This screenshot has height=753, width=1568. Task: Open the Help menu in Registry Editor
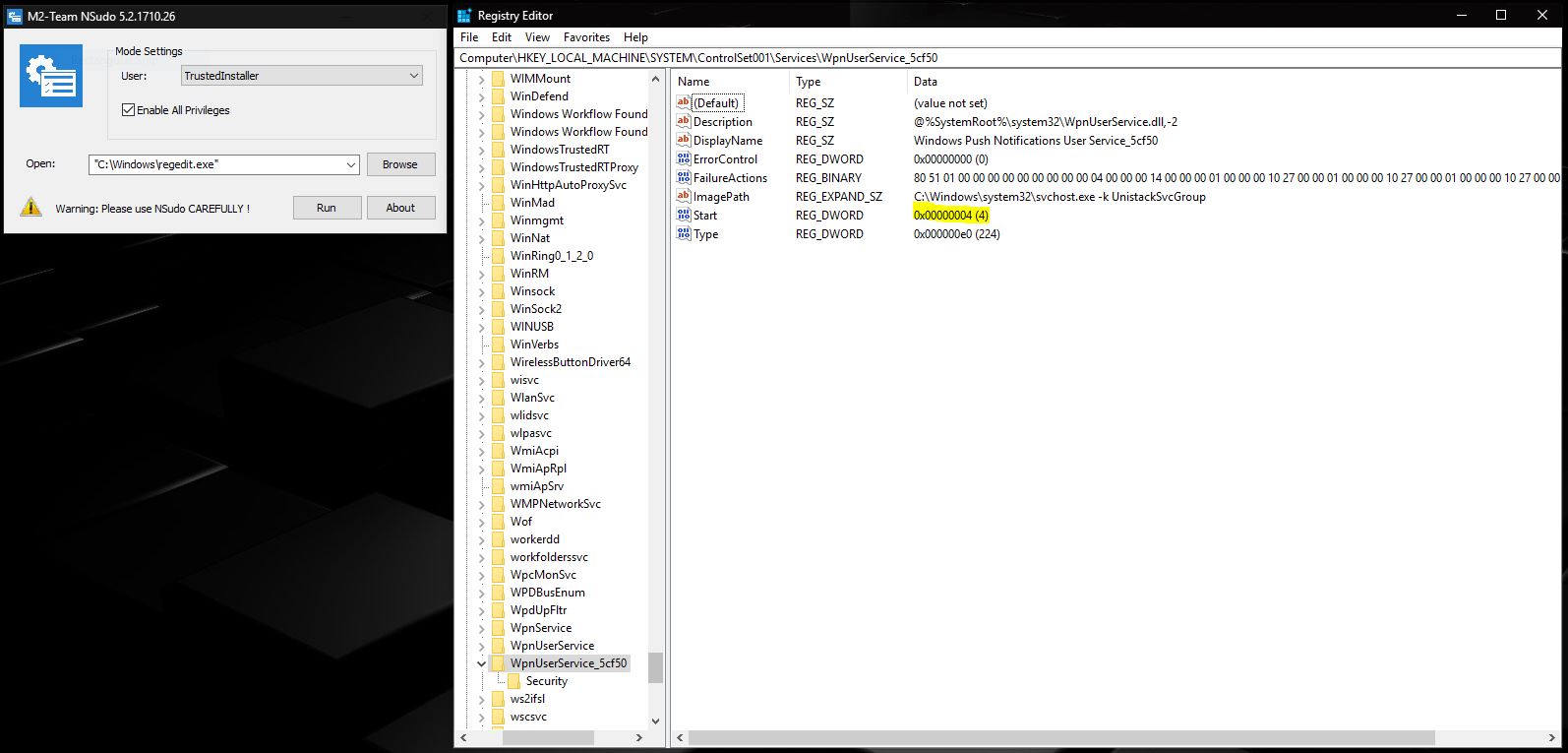tap(635, 37)
